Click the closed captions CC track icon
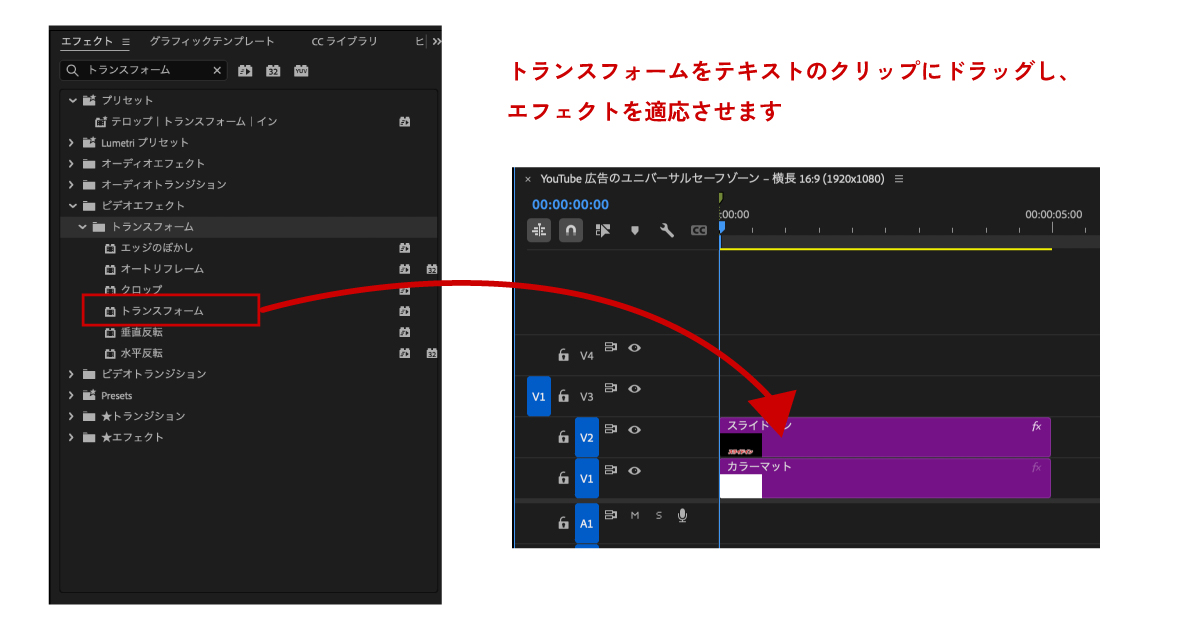Viewport: 1200px width, 630px height. tap(699, 230)
